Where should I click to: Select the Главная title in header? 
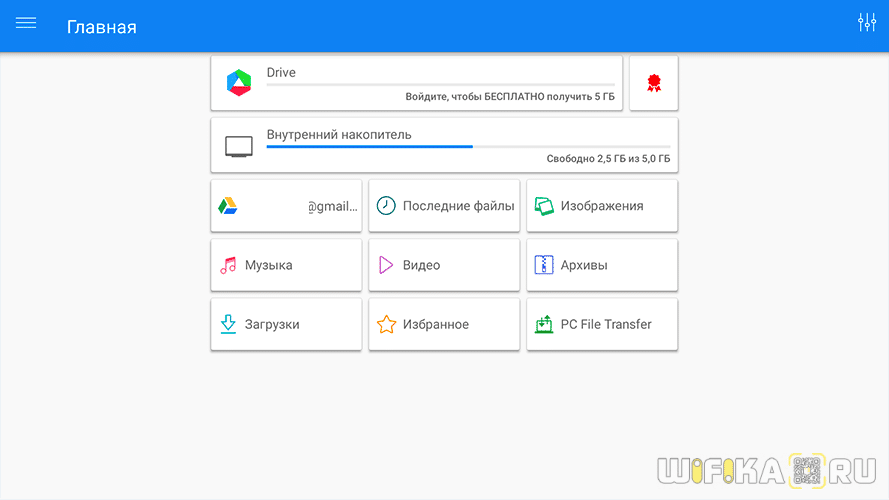[x=102, y=27]
